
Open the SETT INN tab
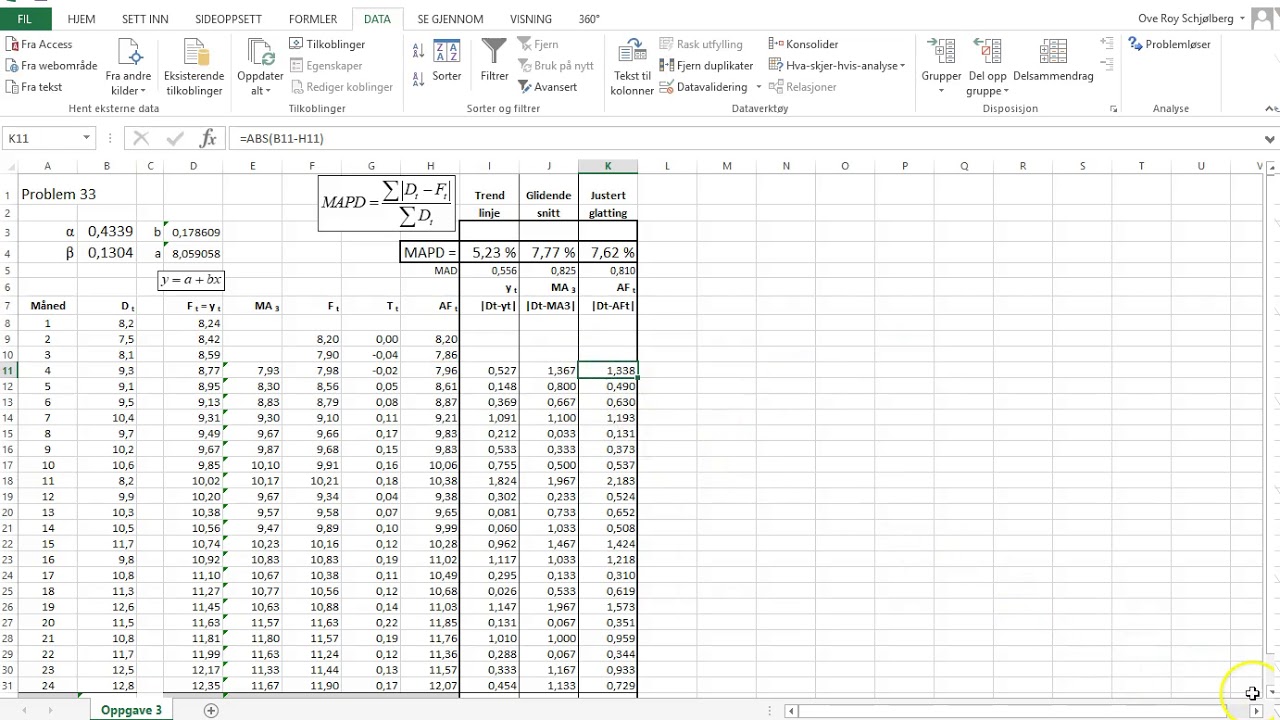pos(146,19)
